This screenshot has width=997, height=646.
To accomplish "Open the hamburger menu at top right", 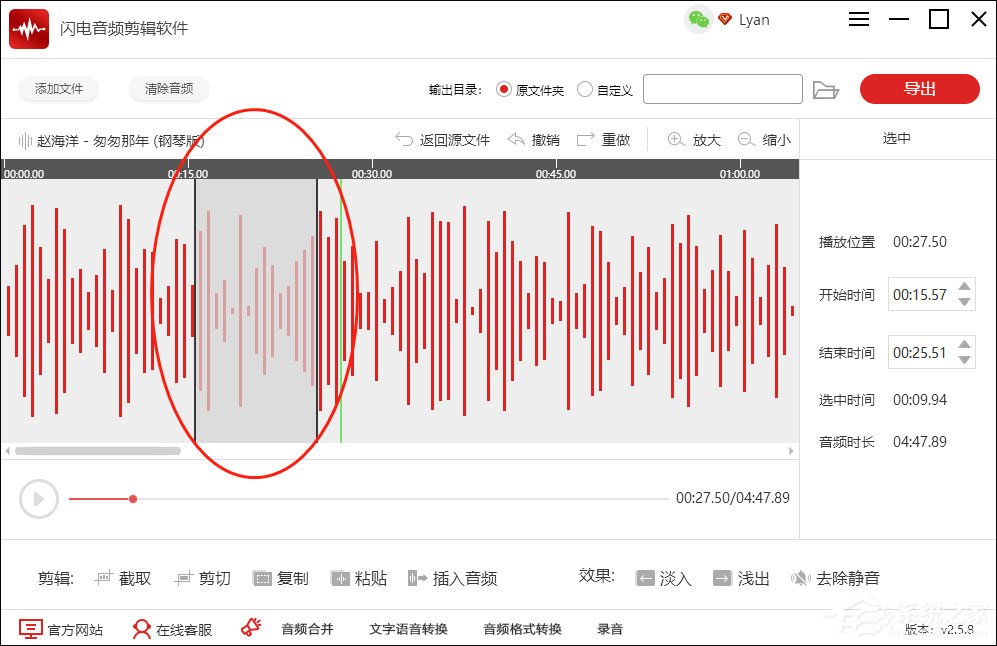I will tap(858, 19).
